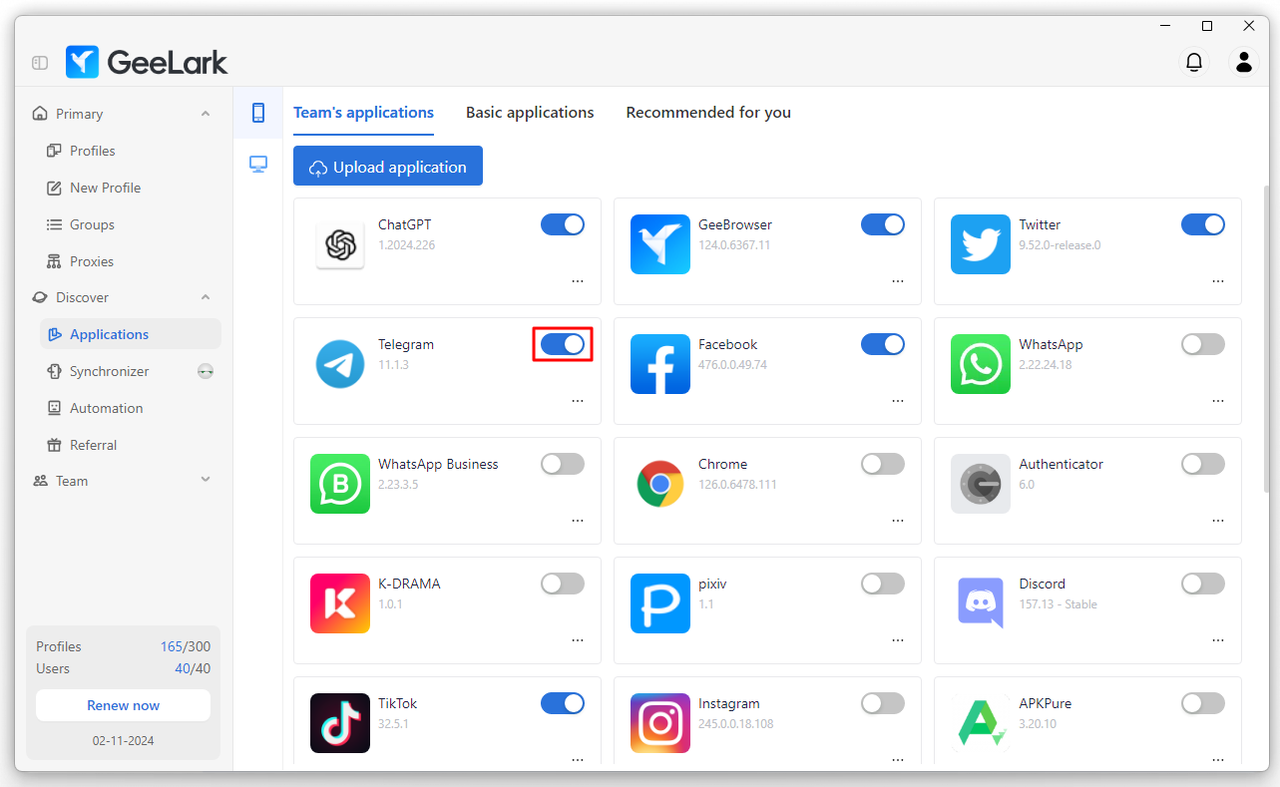Click the Upload application button
This screenshot has height=787, width=1280.
coord(388,167)
